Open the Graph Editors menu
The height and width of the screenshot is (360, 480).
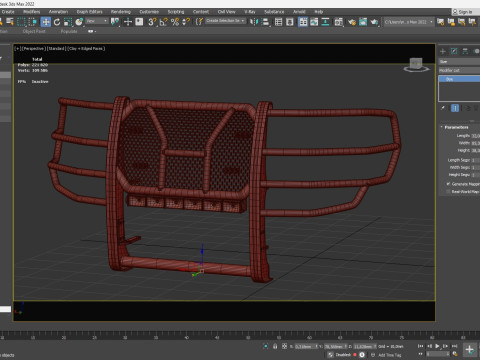(x=89, y=12)
